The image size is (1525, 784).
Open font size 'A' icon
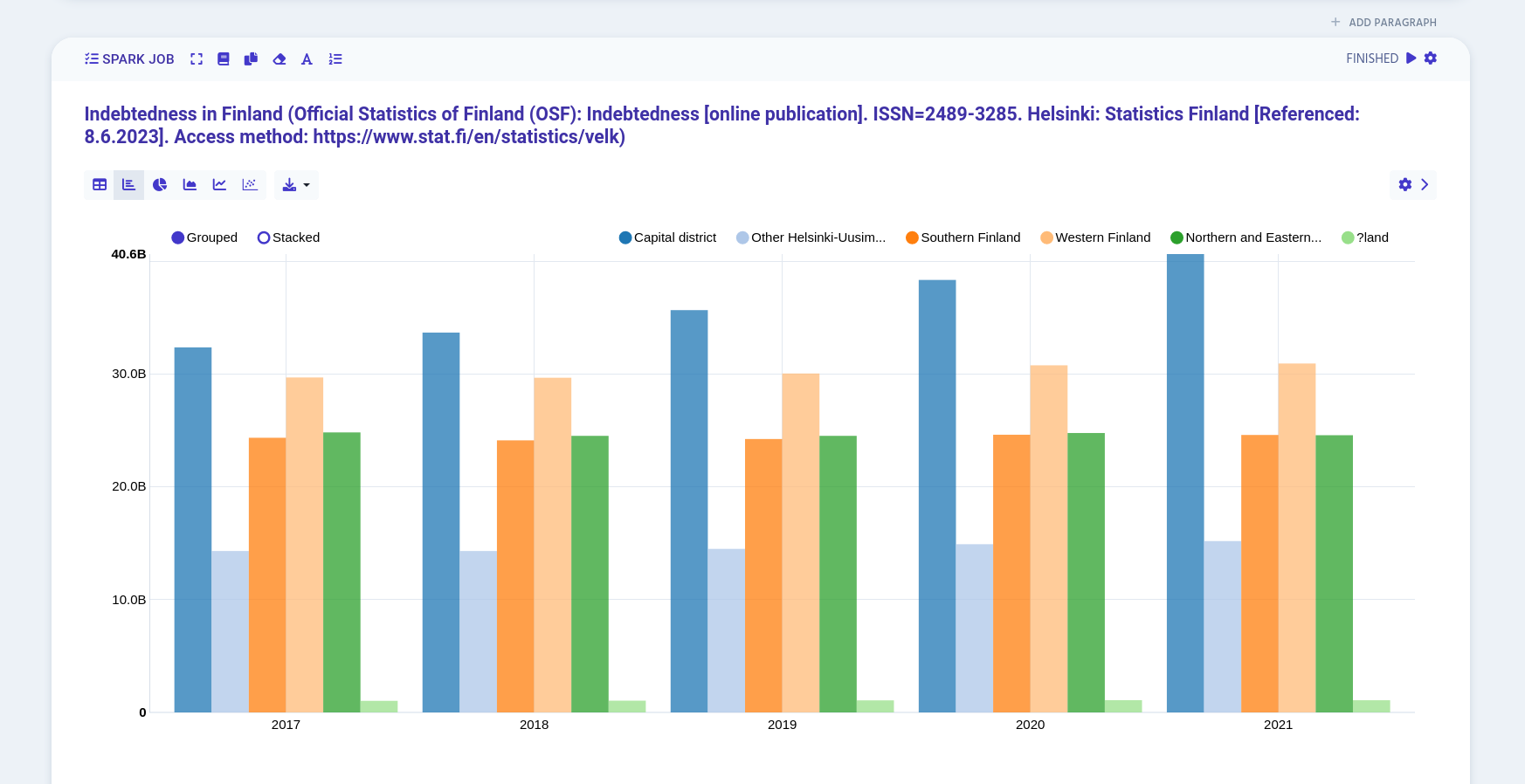(307, 59)
